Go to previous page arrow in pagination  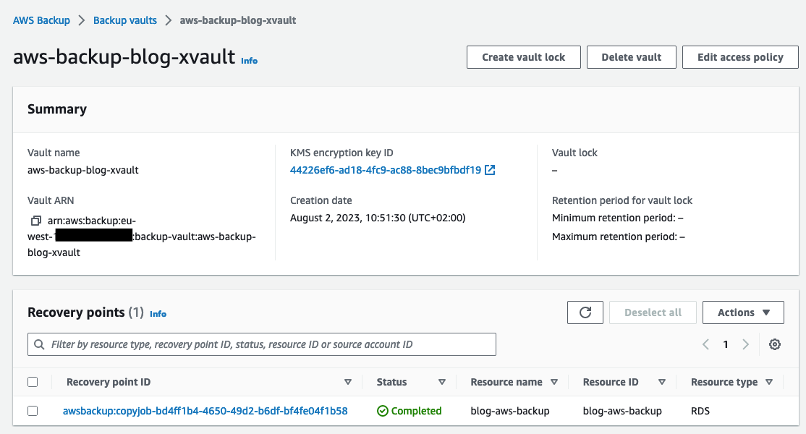point(706,345)
